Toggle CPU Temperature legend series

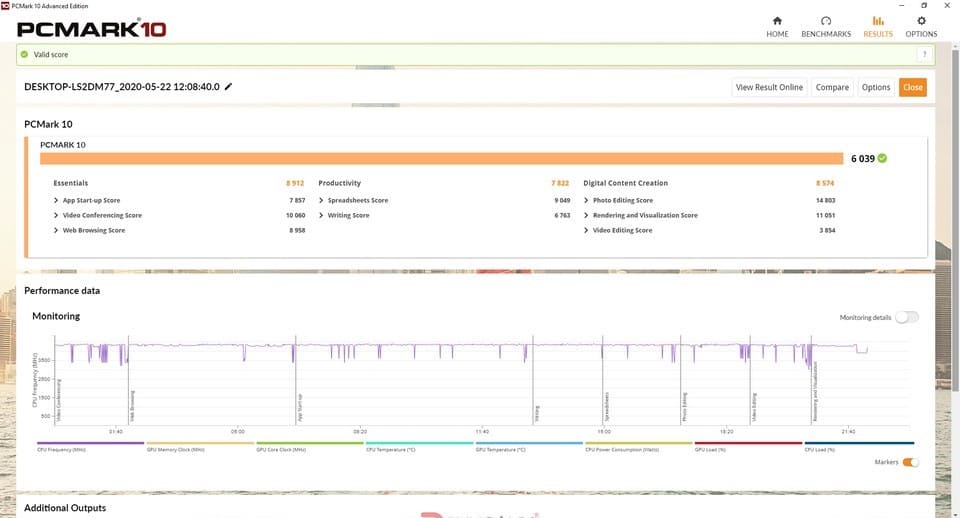click(419, 446)
